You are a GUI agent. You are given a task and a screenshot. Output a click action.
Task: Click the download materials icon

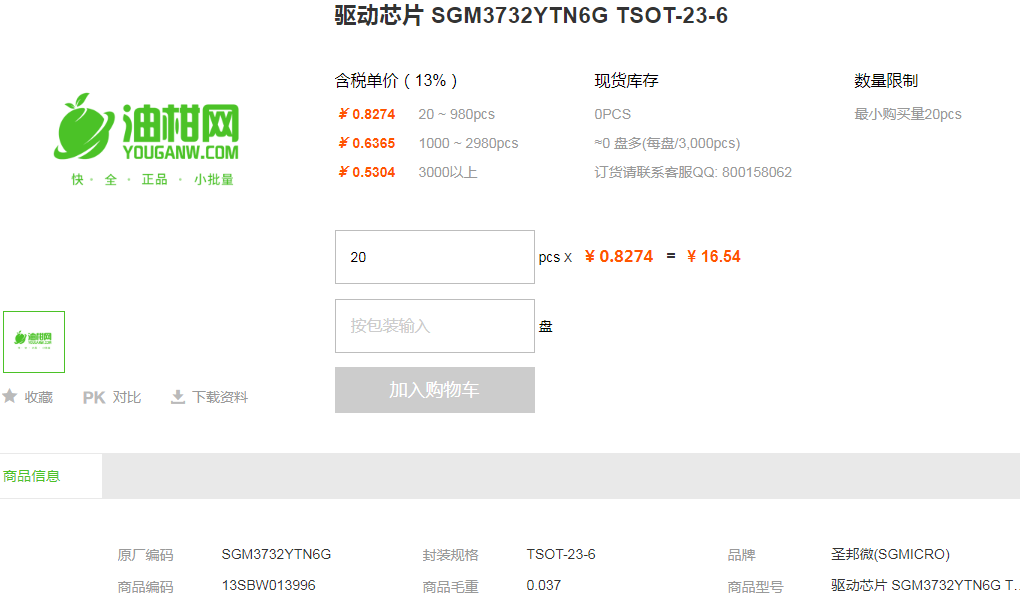(x=178, y=397)
